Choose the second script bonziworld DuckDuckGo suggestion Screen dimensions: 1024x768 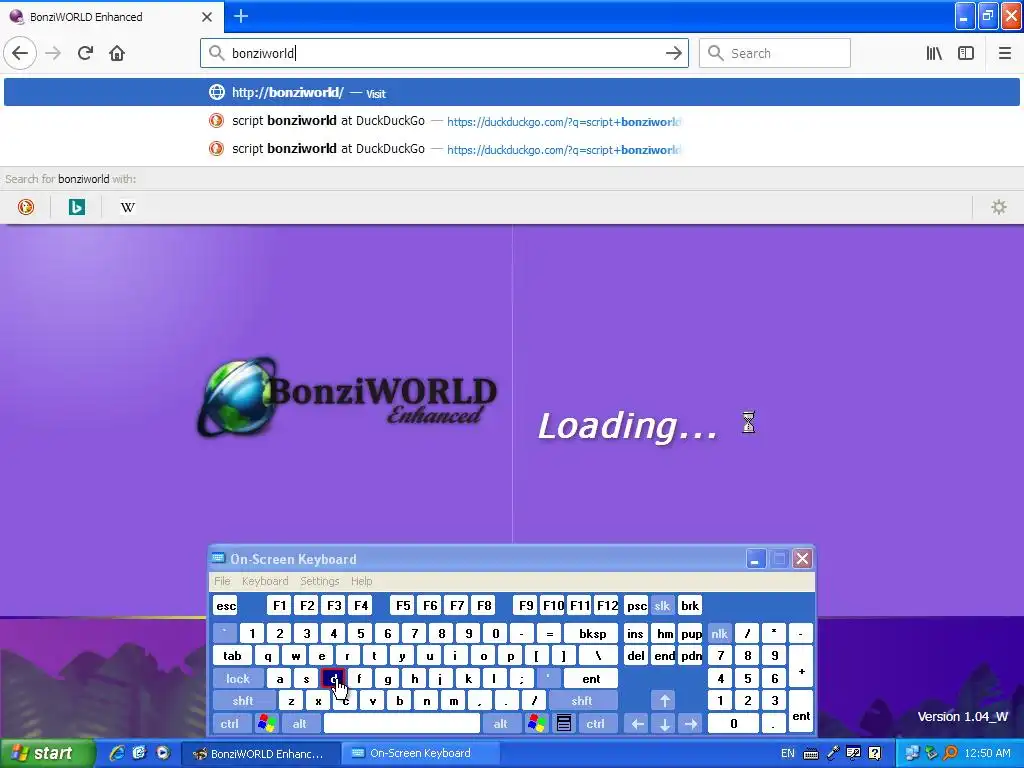click(x=512, y=149)
